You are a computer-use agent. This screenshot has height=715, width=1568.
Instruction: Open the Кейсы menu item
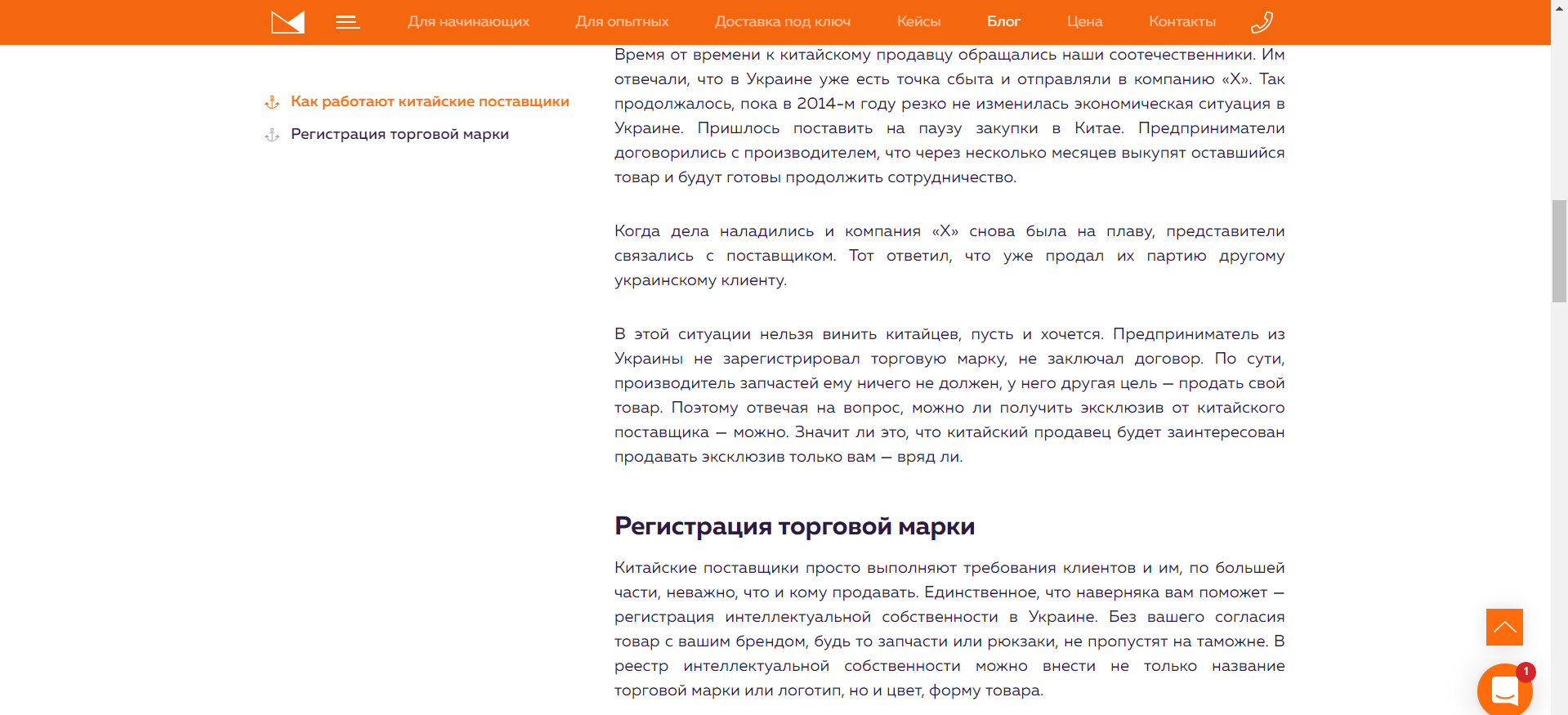[918, 22]
